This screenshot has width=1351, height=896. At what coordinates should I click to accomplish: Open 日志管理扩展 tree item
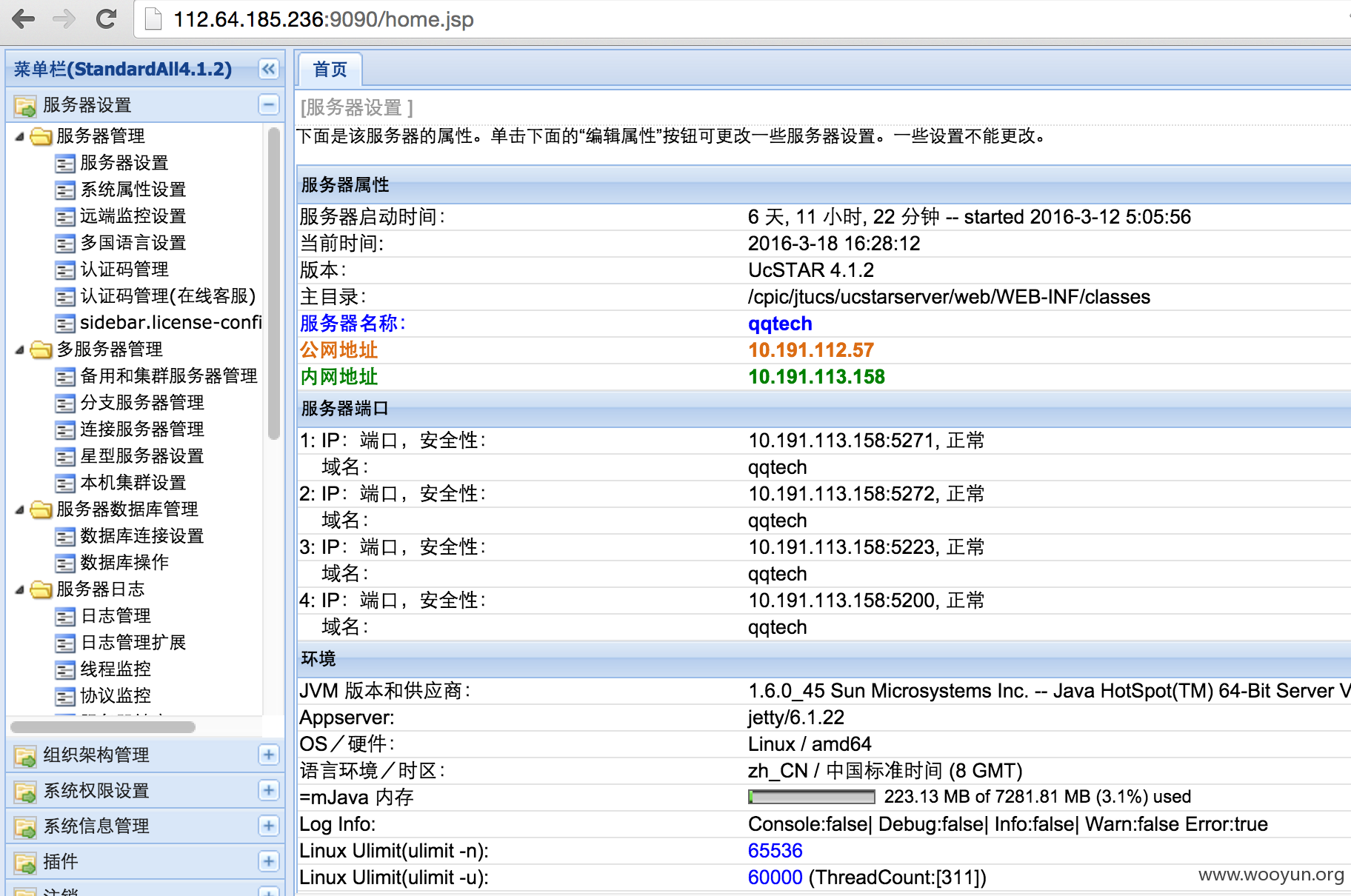pyautogui.click(x=133, y=643)
